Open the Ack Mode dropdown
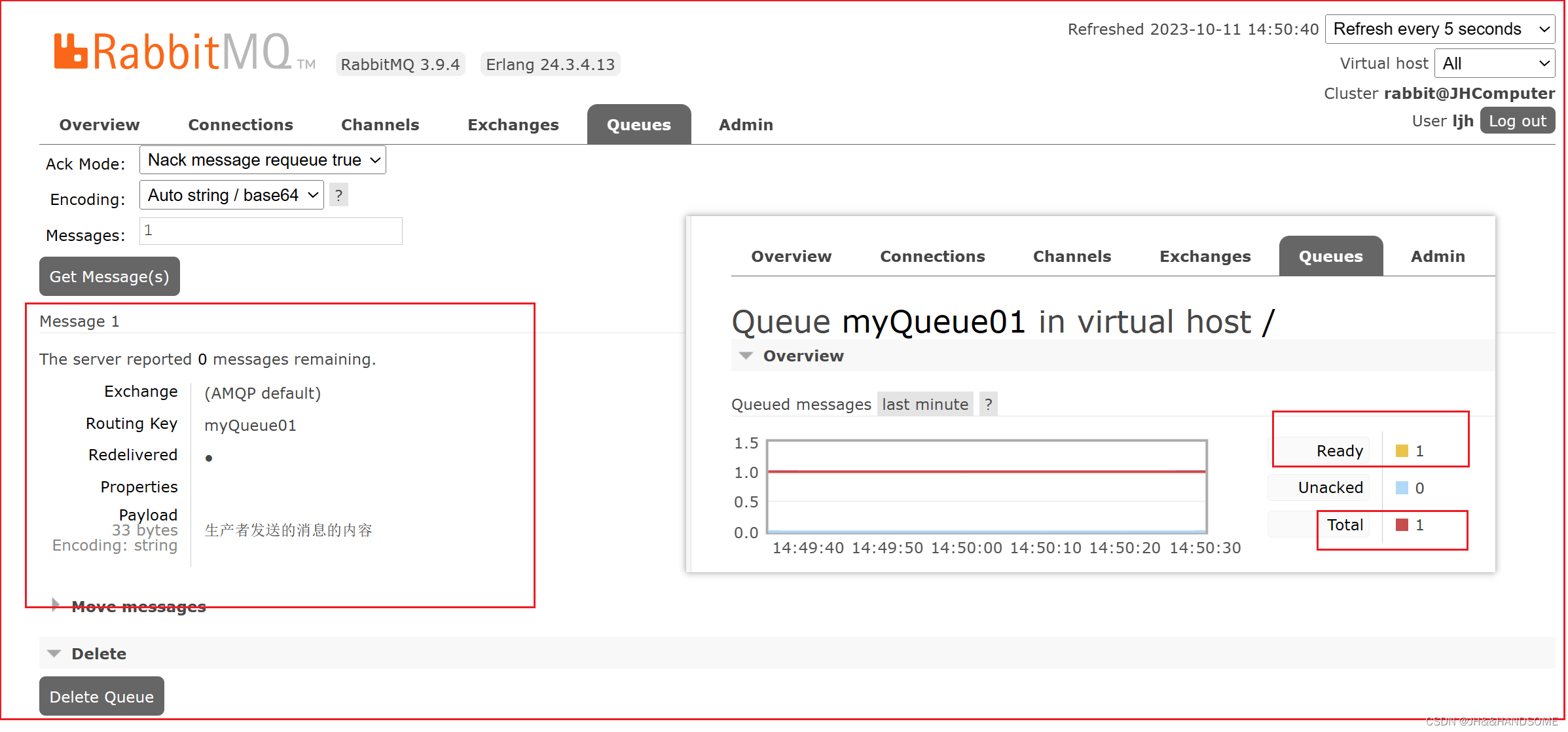1568x732 pixels. [263, 160]
